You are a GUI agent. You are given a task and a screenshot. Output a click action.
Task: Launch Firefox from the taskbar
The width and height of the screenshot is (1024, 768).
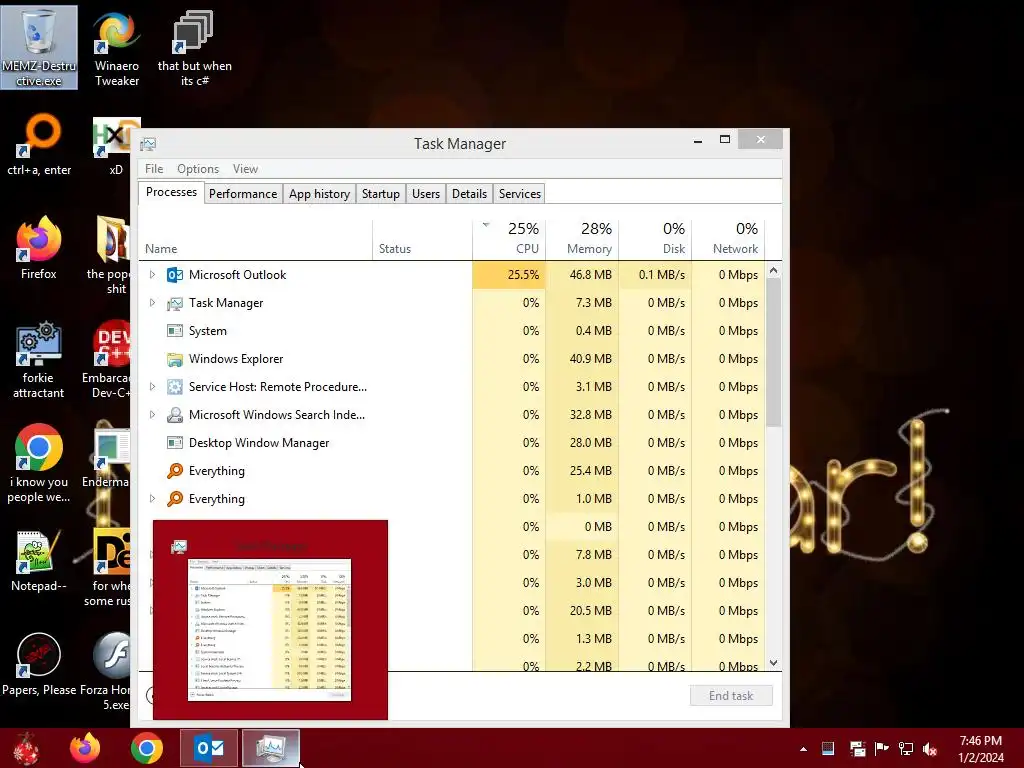tap(86, 748)
